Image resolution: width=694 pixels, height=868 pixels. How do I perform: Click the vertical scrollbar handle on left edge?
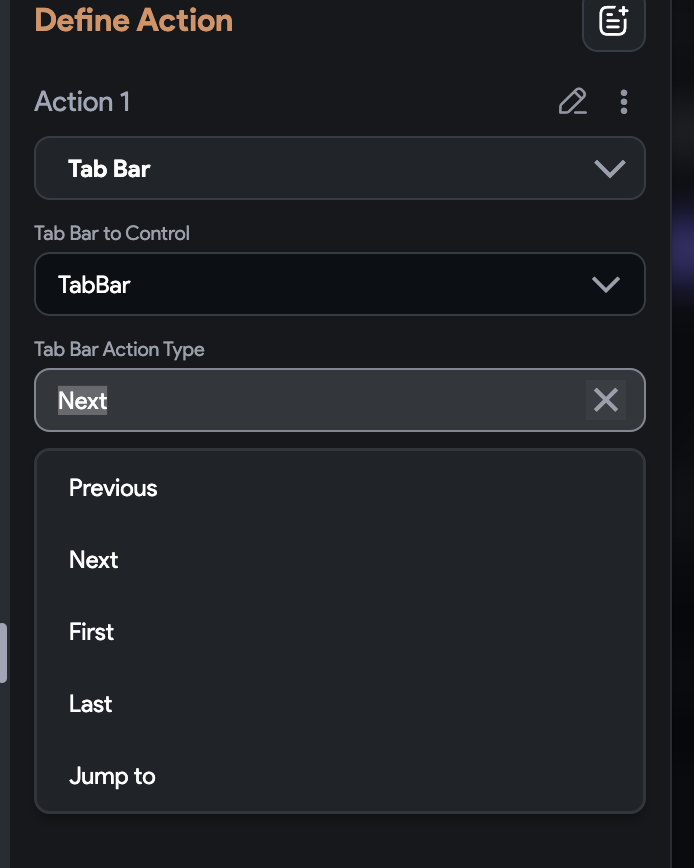pyautogui.click(x=3, y=653)
